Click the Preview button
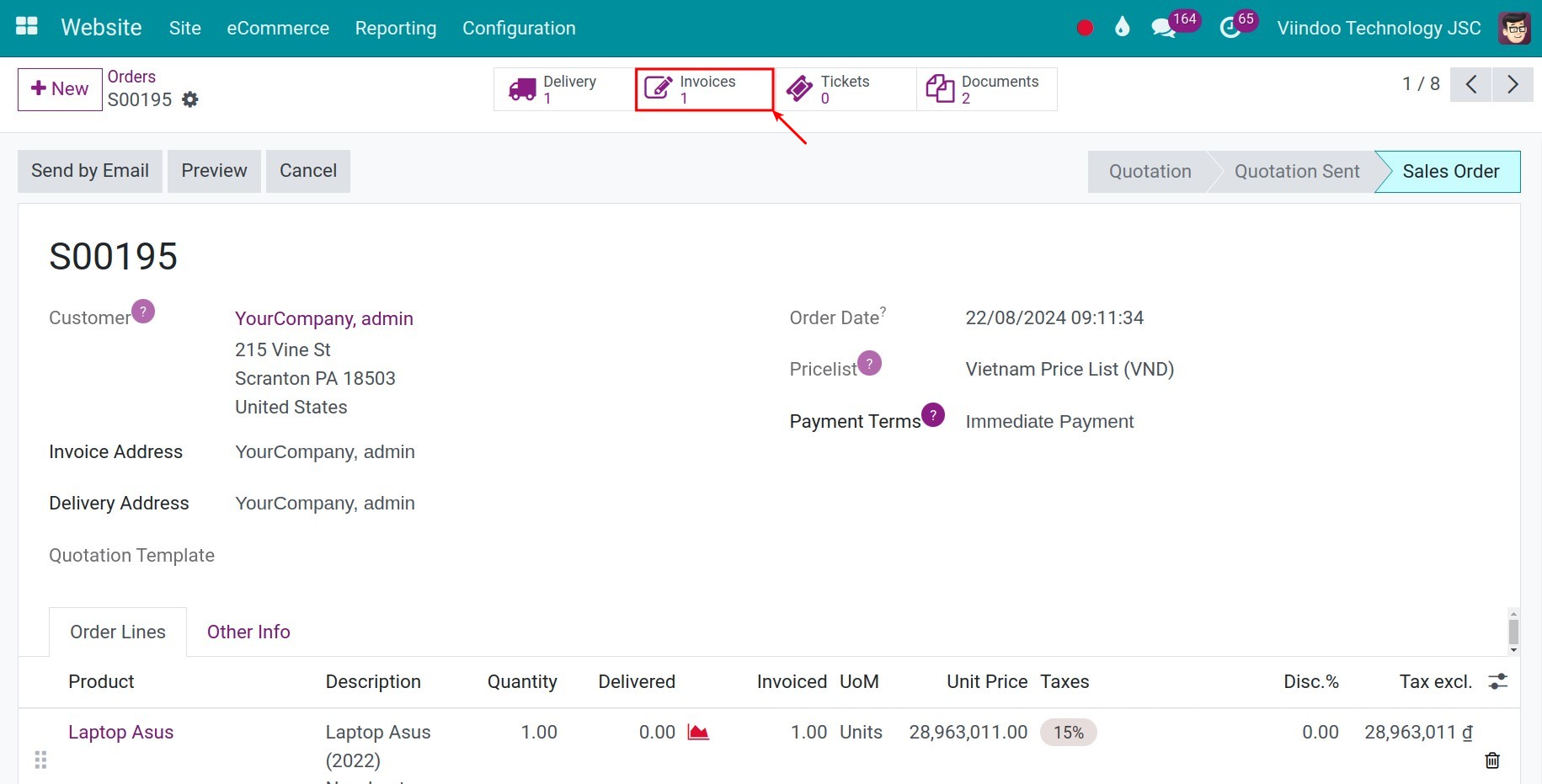Viewport: 1542px width, 784px height. (x=214, y=171)
